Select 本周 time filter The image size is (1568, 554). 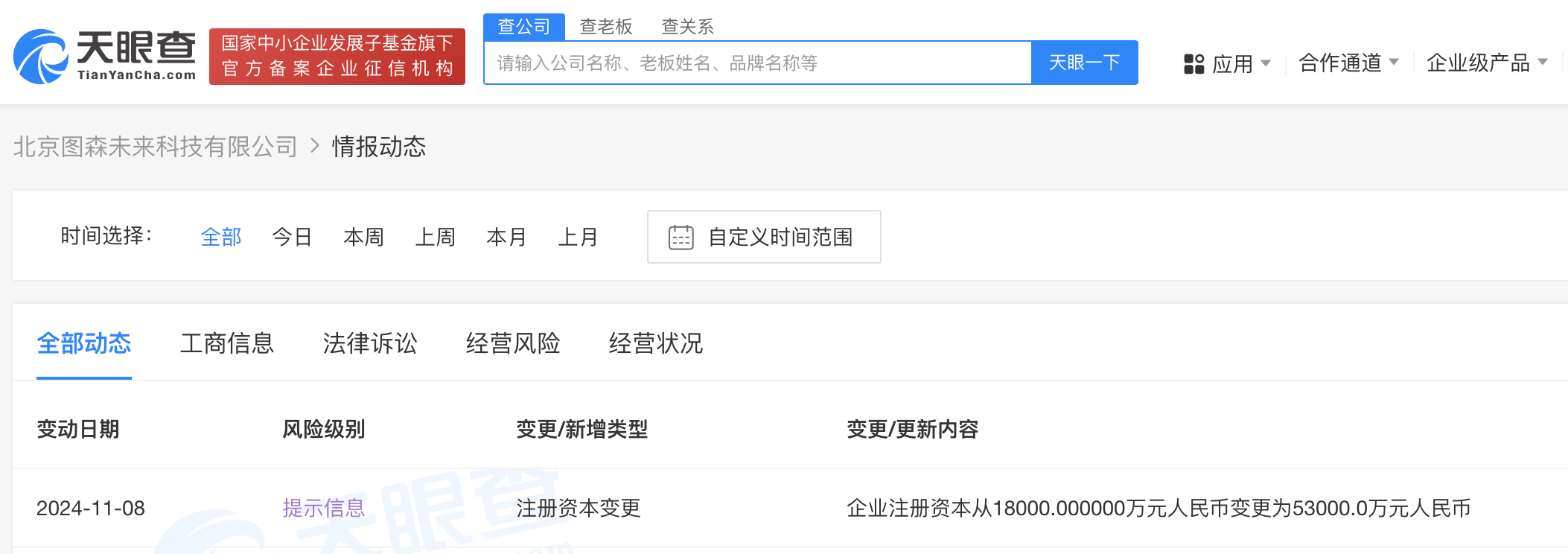click(x=363, y=237)
